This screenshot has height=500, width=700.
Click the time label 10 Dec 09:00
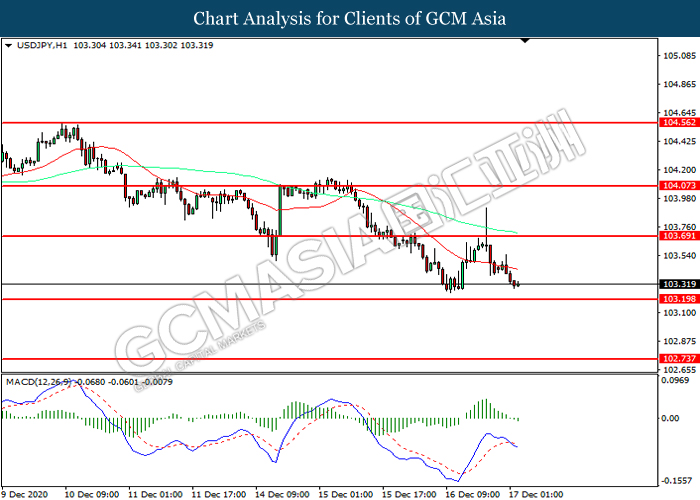point(92,494)
